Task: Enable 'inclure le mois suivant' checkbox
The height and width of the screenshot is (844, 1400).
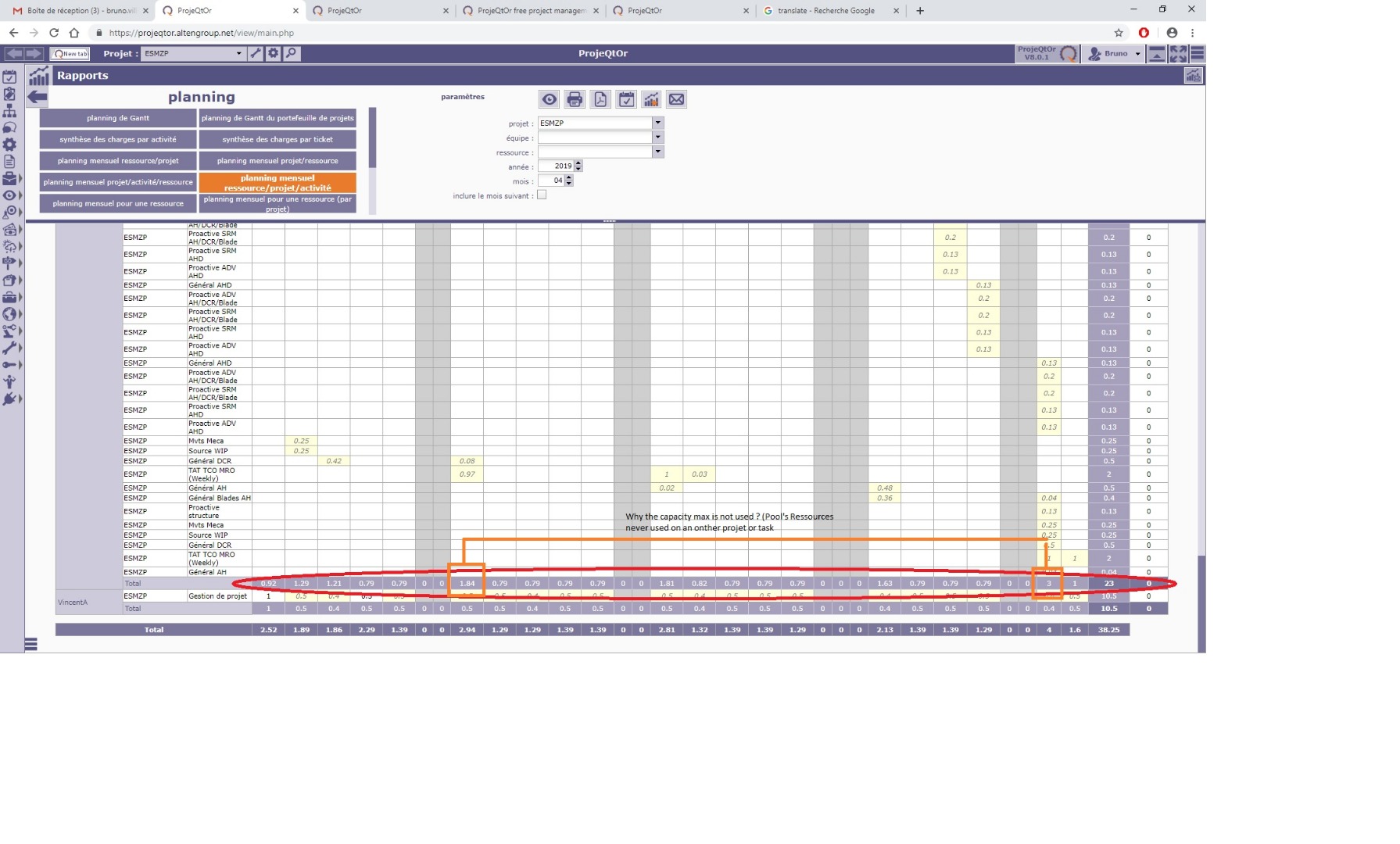Action: (542, 195)
